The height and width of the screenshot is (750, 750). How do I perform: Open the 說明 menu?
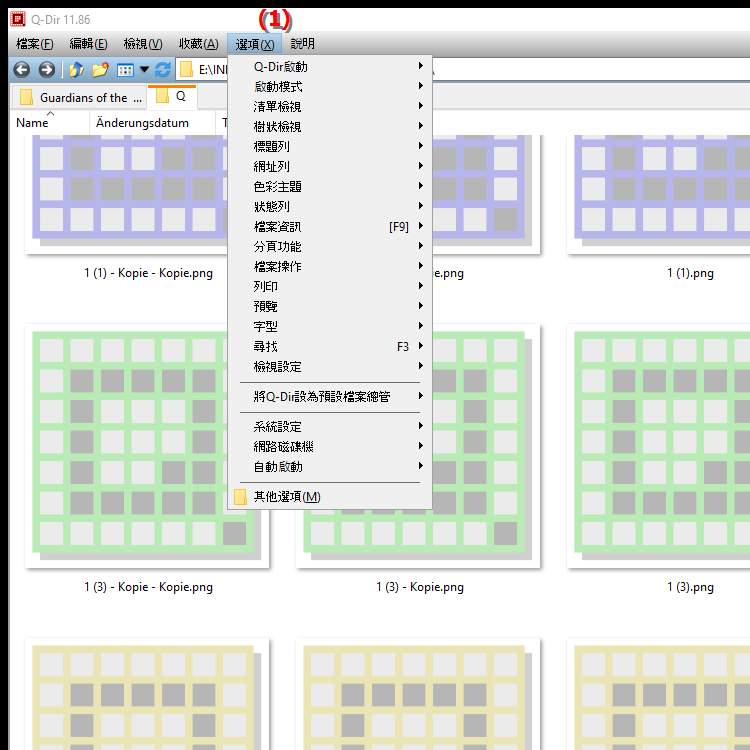pos(302,44)
